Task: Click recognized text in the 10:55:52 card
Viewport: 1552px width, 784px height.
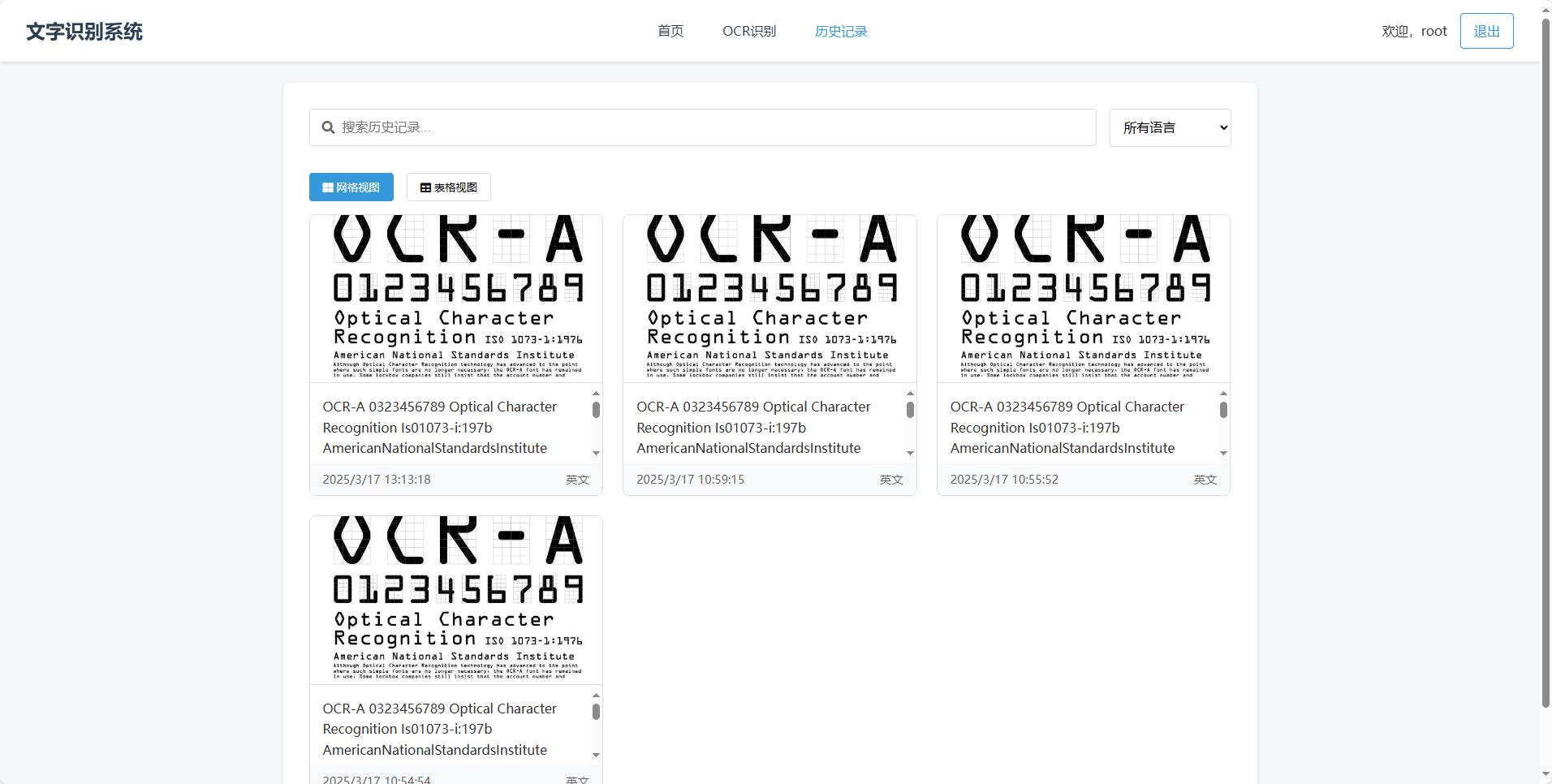Action: pyautogui.click(x=1067, y=427)
